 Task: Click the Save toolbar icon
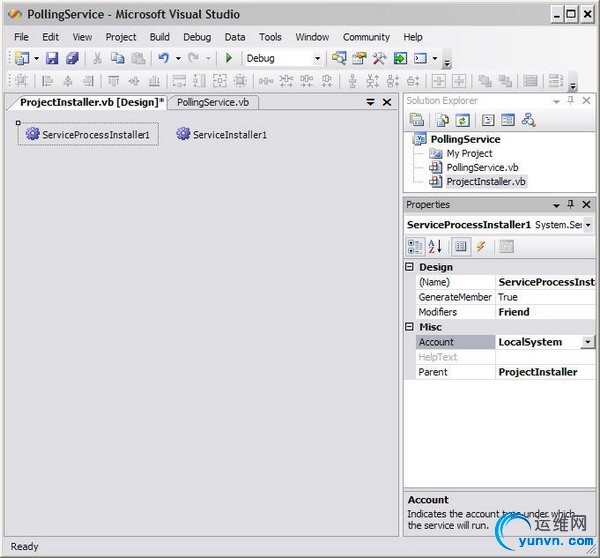click(52, 58)
